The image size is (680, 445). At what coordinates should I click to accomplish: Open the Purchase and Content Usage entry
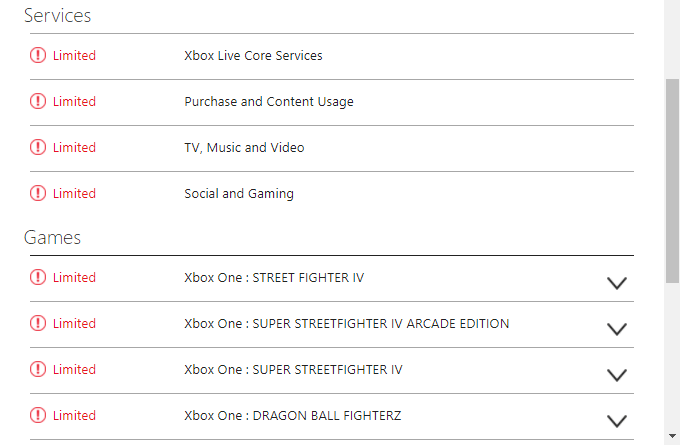268,102
